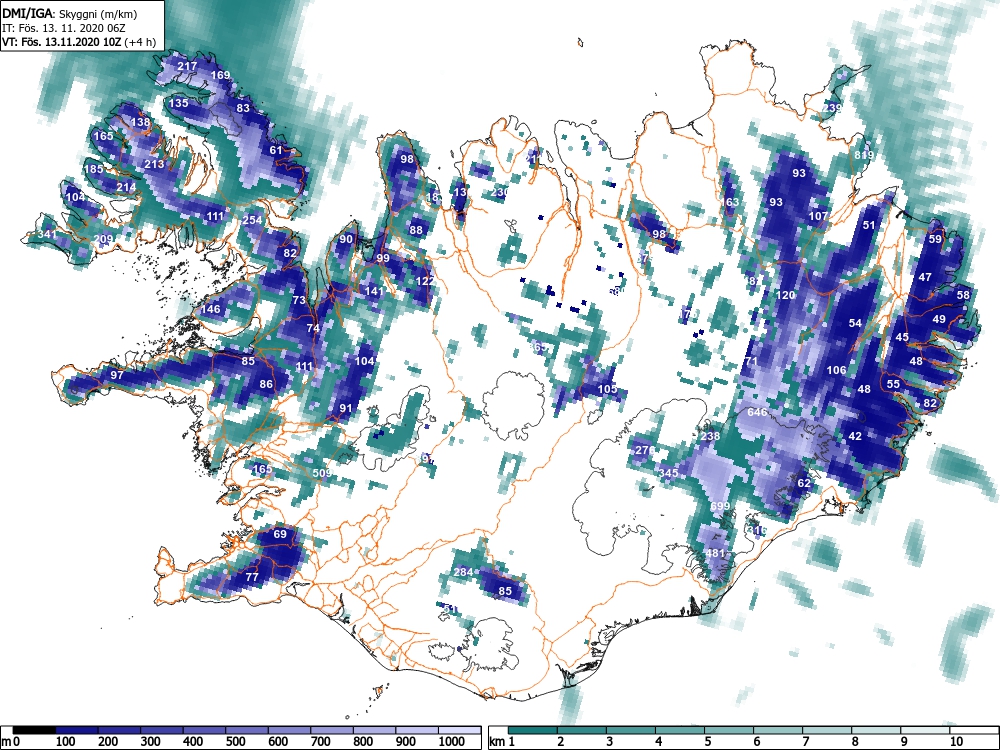
Task: Click the visibility value 209
Action: coord(103,240)
